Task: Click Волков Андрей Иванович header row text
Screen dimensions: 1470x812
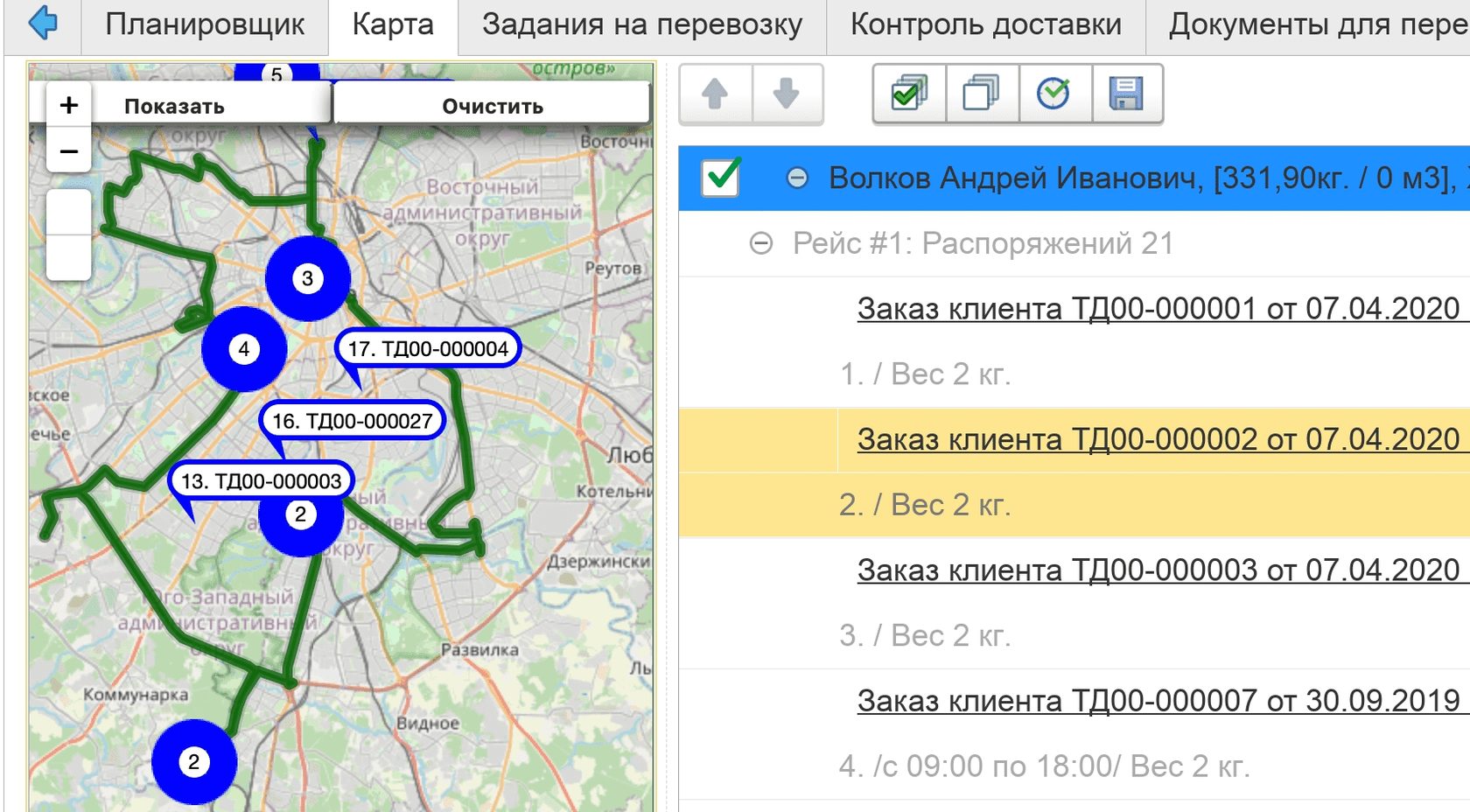Action: pos(1146,178)
